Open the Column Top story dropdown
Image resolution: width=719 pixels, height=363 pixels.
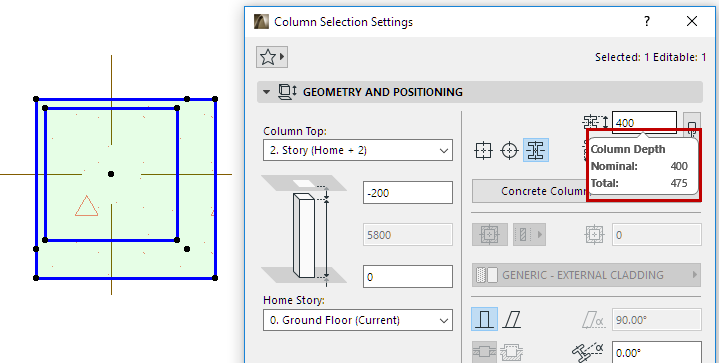pos(358,150)
